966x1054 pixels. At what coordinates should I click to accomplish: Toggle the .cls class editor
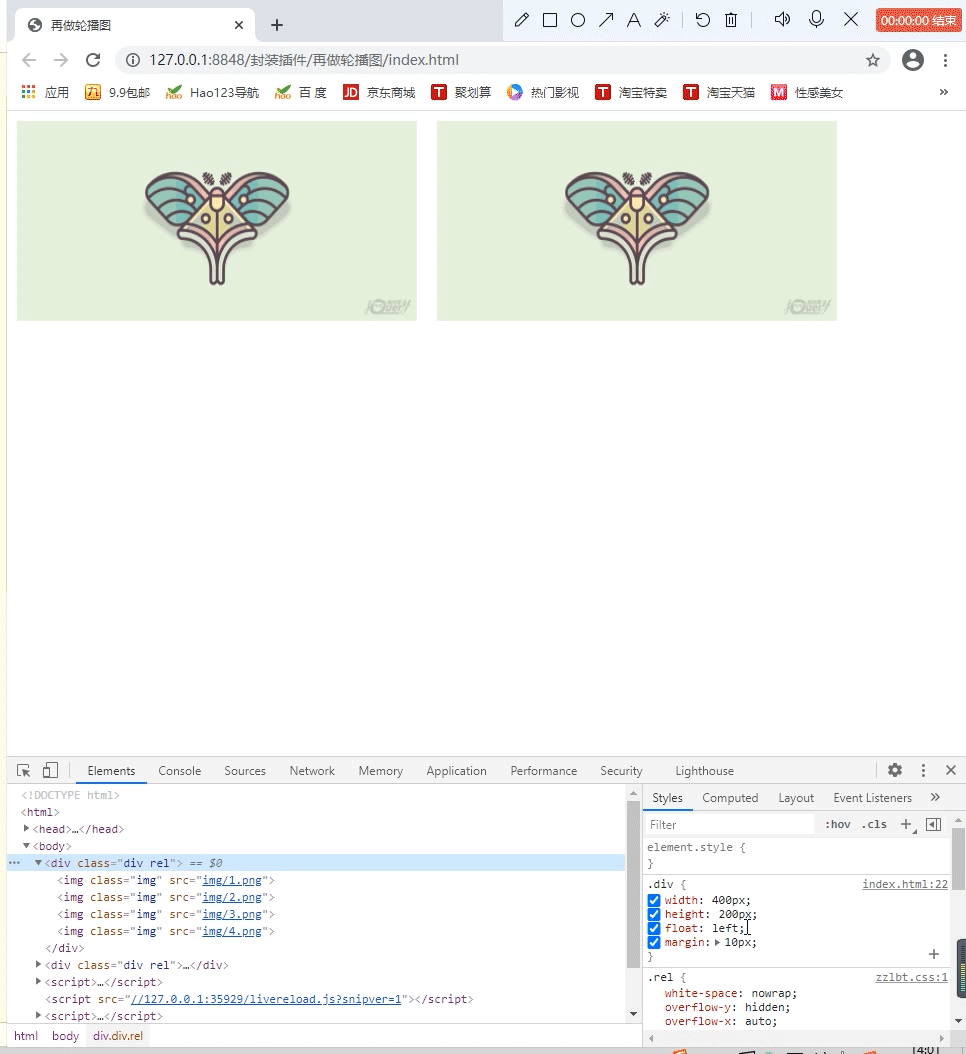(x=875, y=824)
